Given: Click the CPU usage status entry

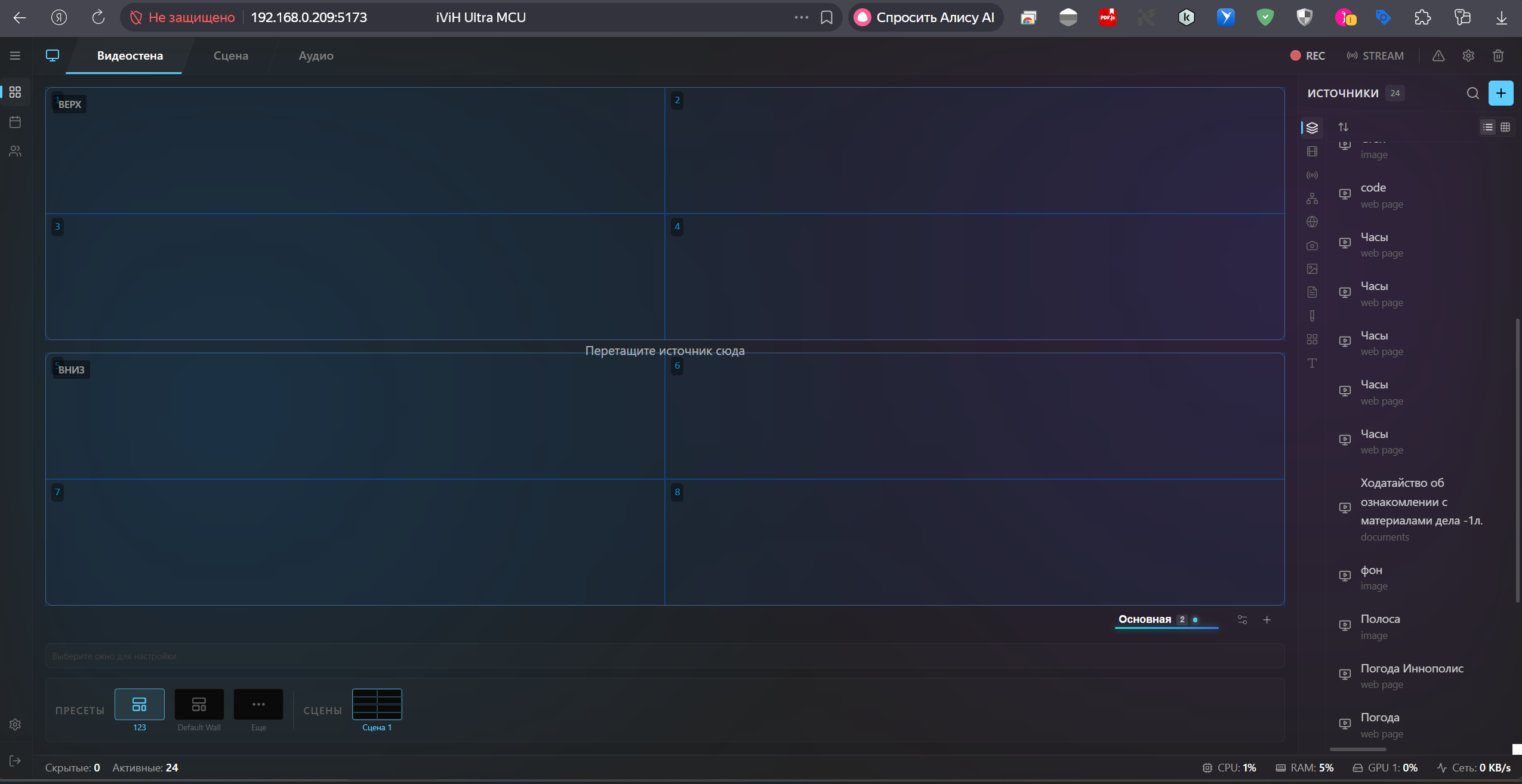Looking at the screenshot, I should (x=1229, y=768).
